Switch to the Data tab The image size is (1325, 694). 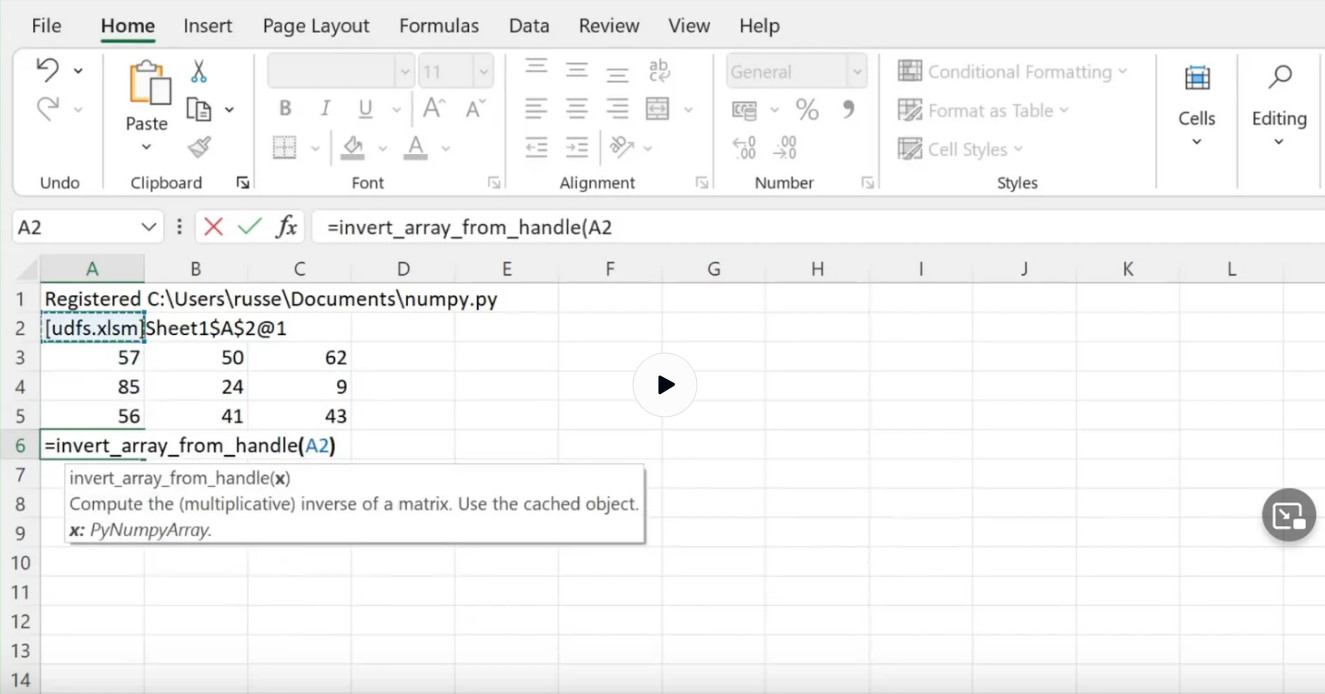pos(529,26)
